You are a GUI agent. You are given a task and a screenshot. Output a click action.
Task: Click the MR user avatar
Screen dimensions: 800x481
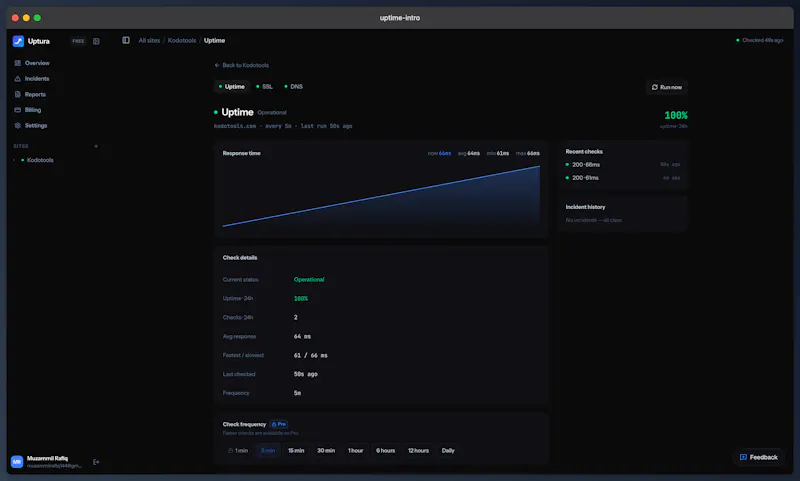click(17, 462)
